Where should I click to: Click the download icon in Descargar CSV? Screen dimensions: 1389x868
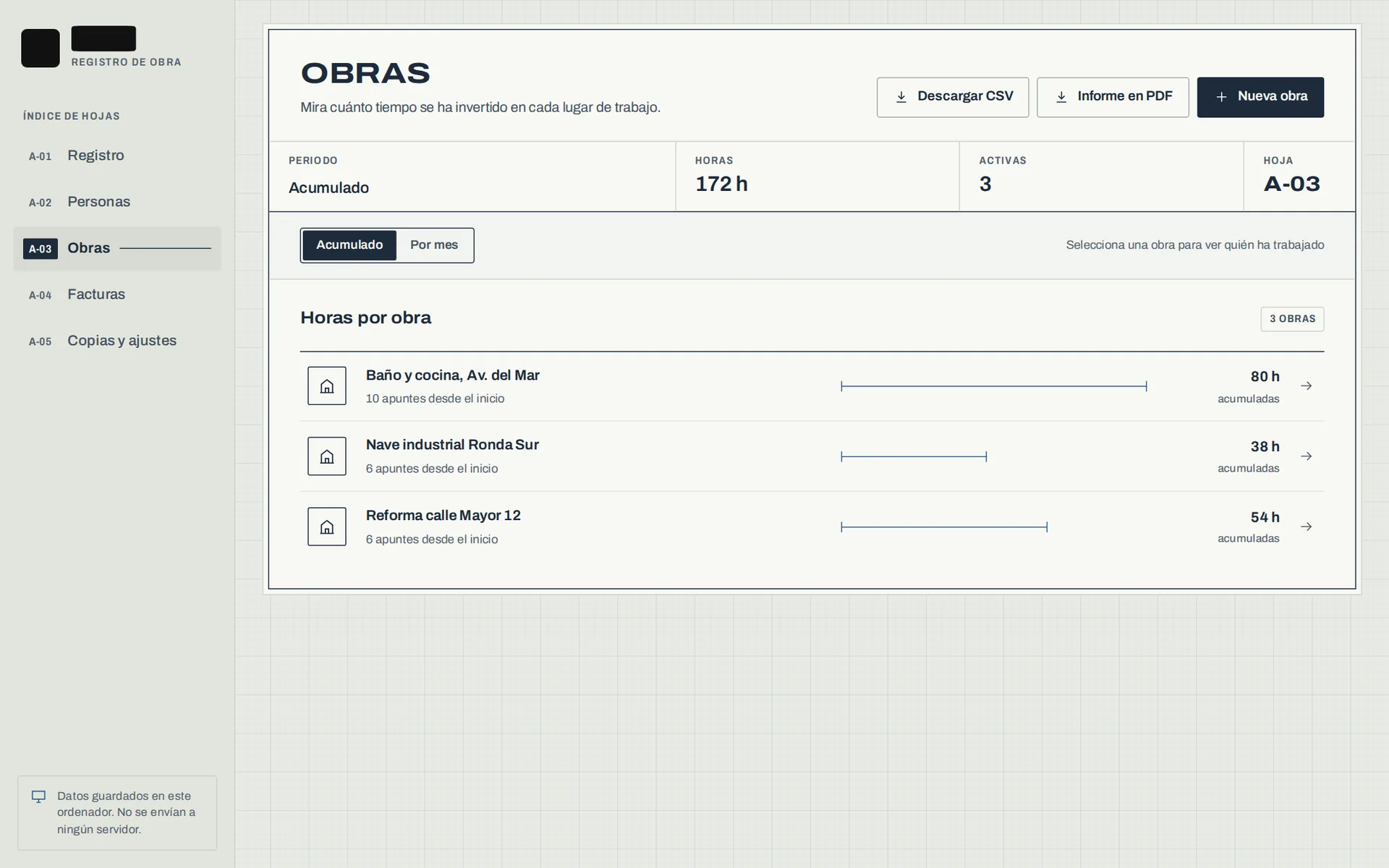coord(901,97)
